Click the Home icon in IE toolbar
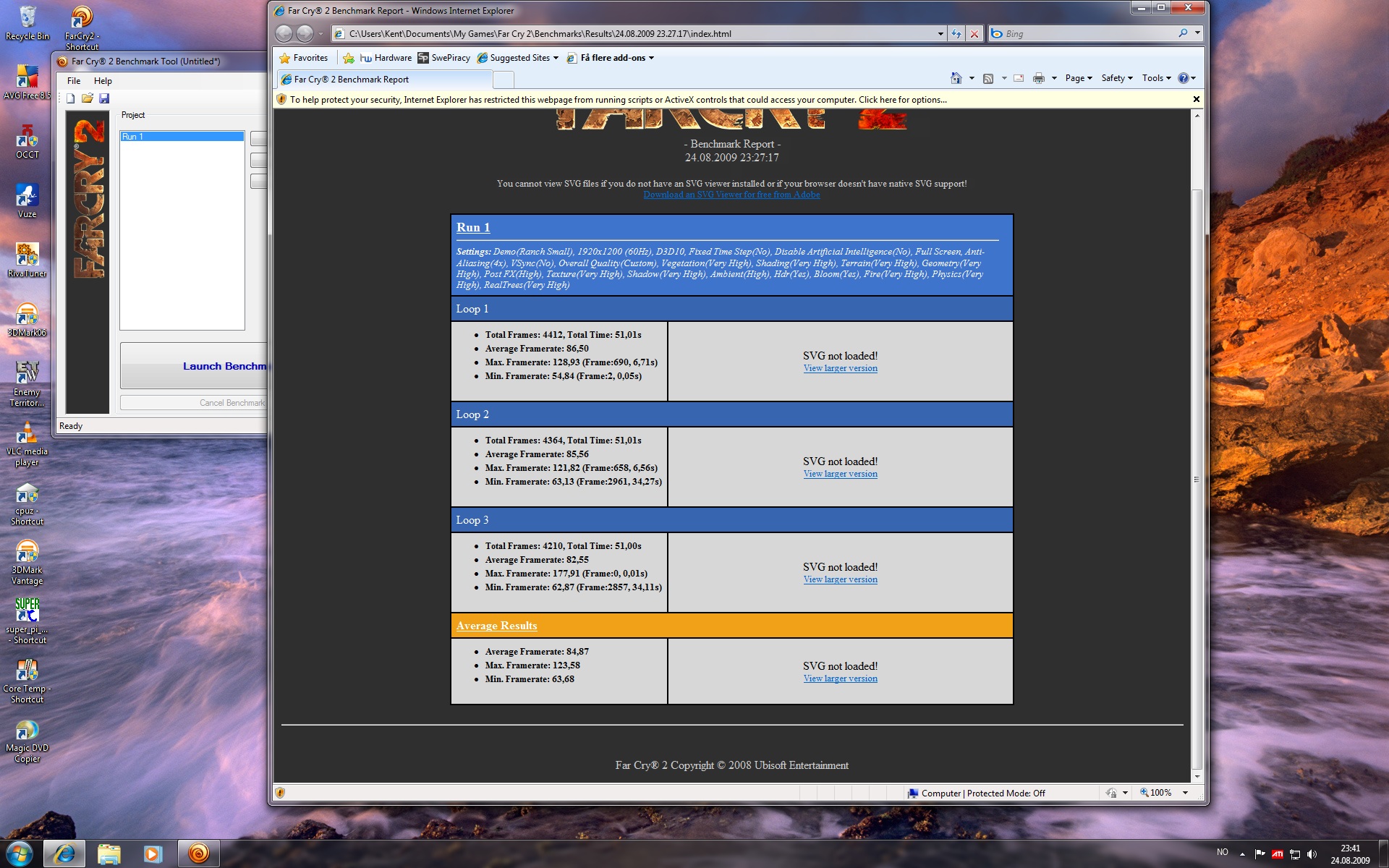This screenshot has height=868, width=1389. point(956,78)
